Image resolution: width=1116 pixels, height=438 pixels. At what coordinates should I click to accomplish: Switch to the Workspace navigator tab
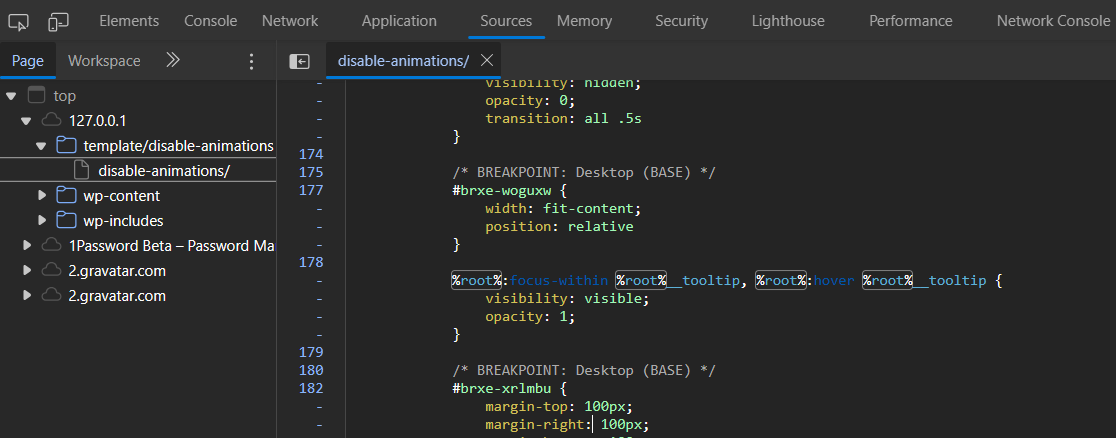point(104,61)
